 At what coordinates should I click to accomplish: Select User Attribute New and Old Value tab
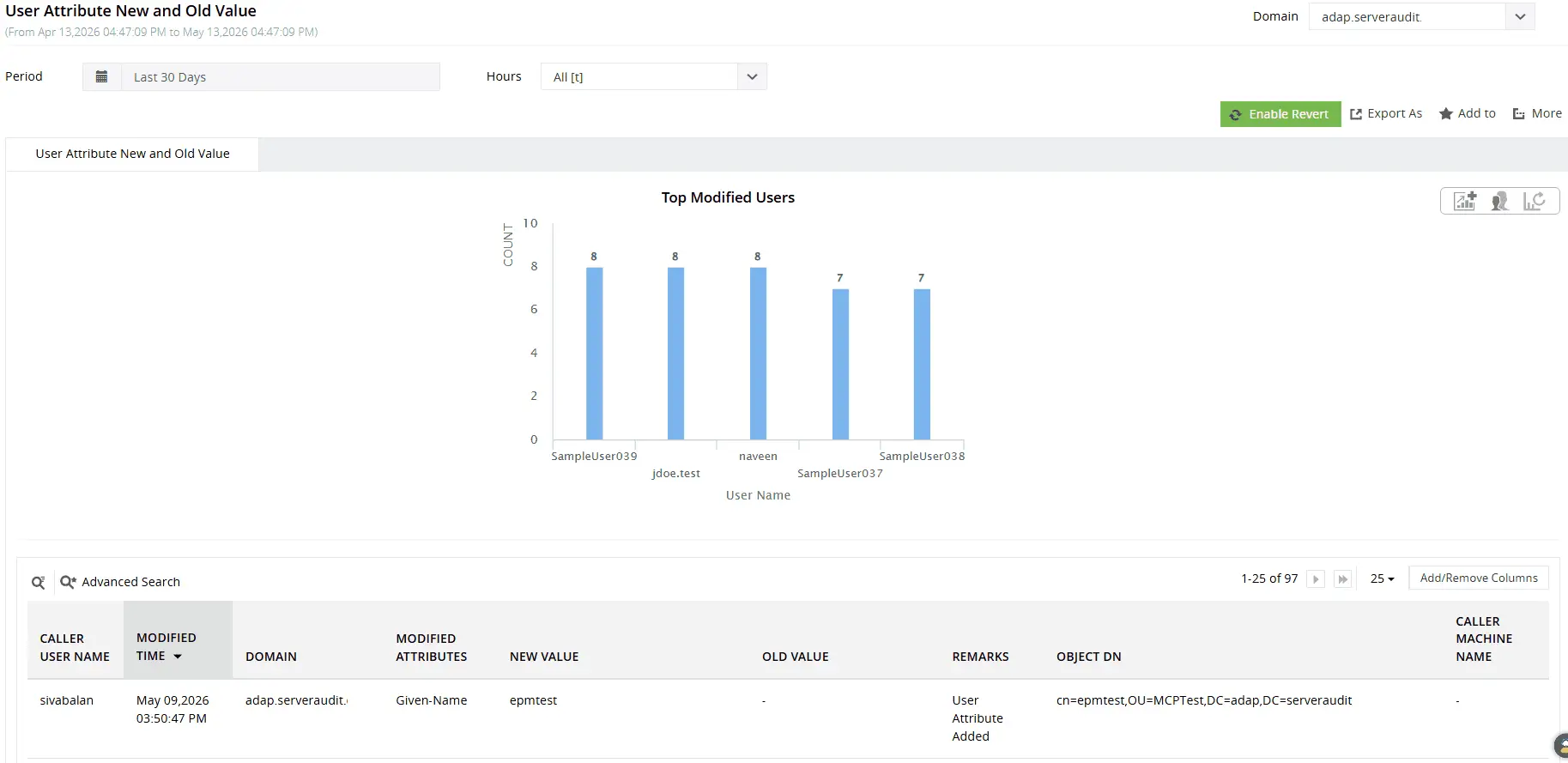click(x=132, y=154)
